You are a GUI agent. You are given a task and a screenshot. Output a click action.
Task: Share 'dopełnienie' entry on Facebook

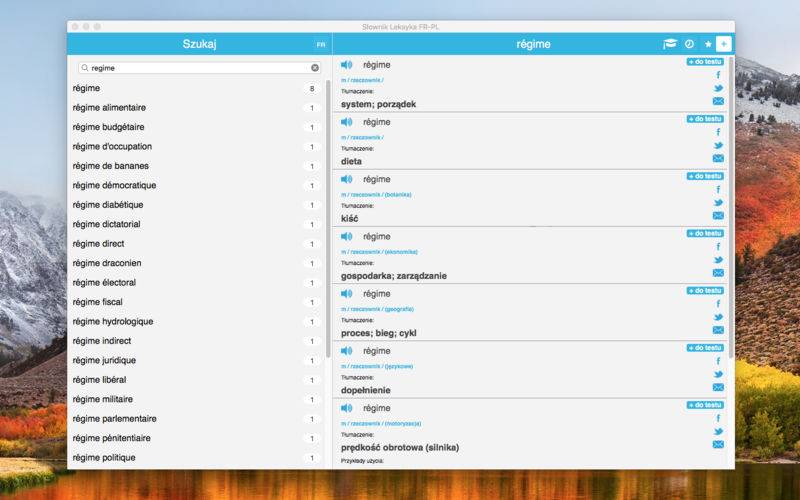pos(718,361)
